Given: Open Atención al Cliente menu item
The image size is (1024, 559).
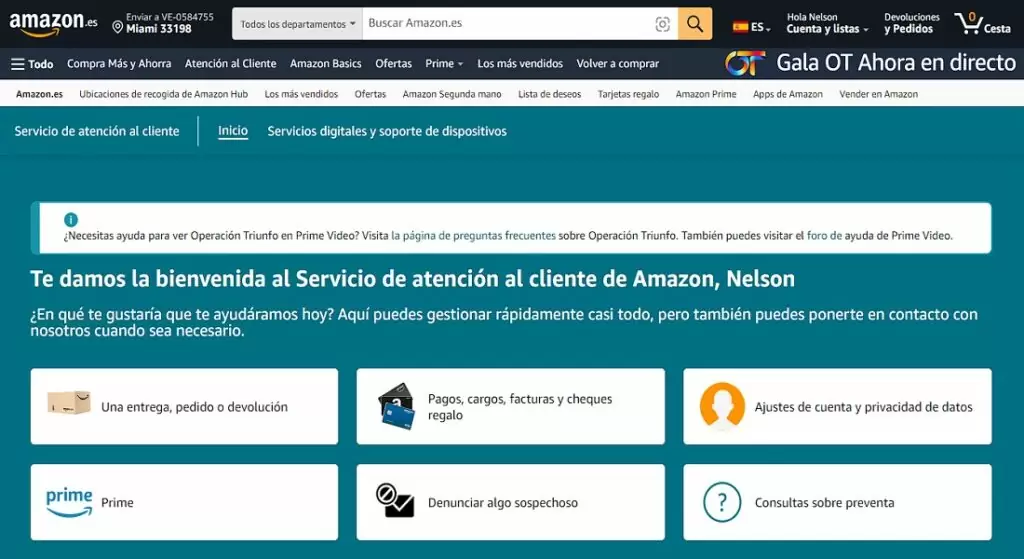Looking at the screenshot, I should tap(231, 63).
